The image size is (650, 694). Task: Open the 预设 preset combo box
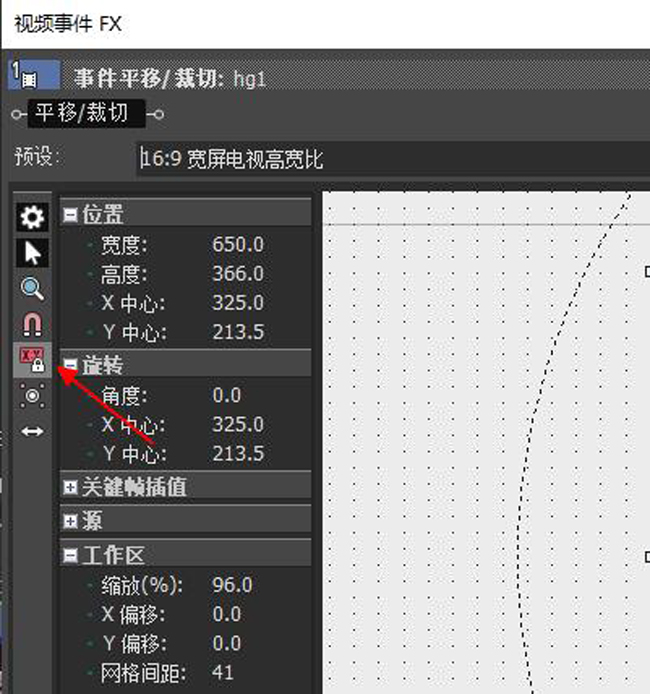(x=393, y=158)
